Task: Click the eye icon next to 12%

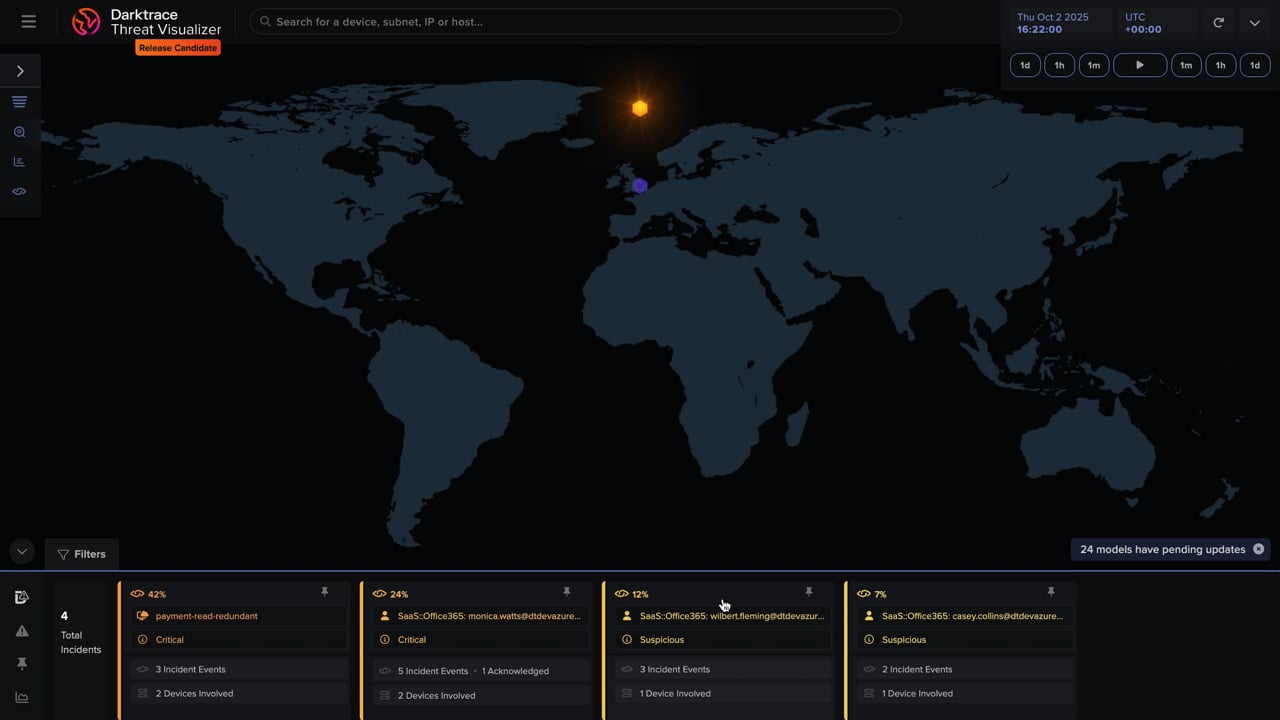Action: [622, 594]
